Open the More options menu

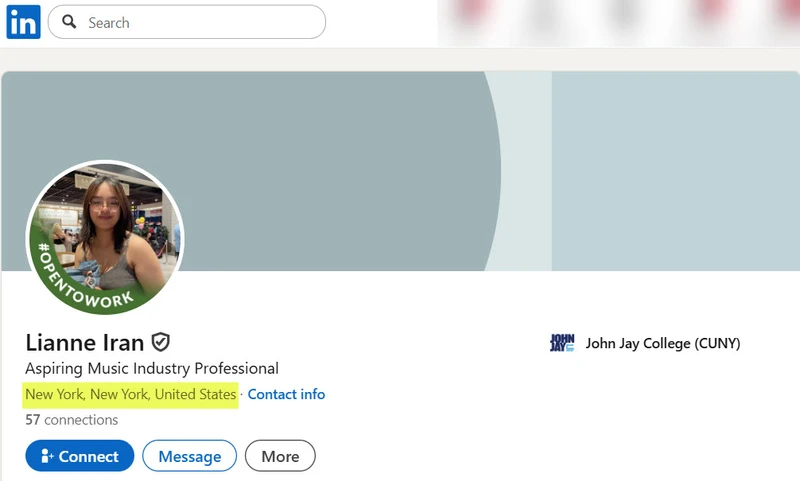280,455
